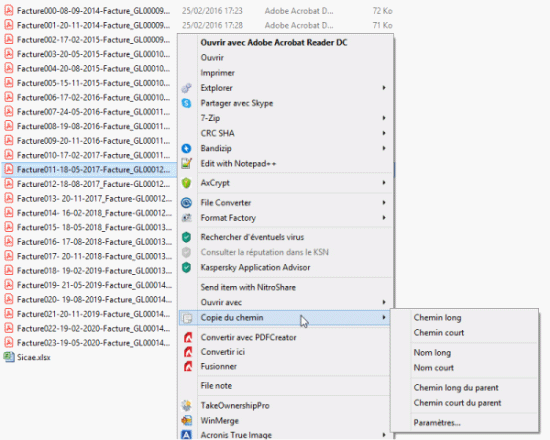Viewport: 550px width, 440px height.
Task: Click the Copie du chemin icon
Action: 187,318
